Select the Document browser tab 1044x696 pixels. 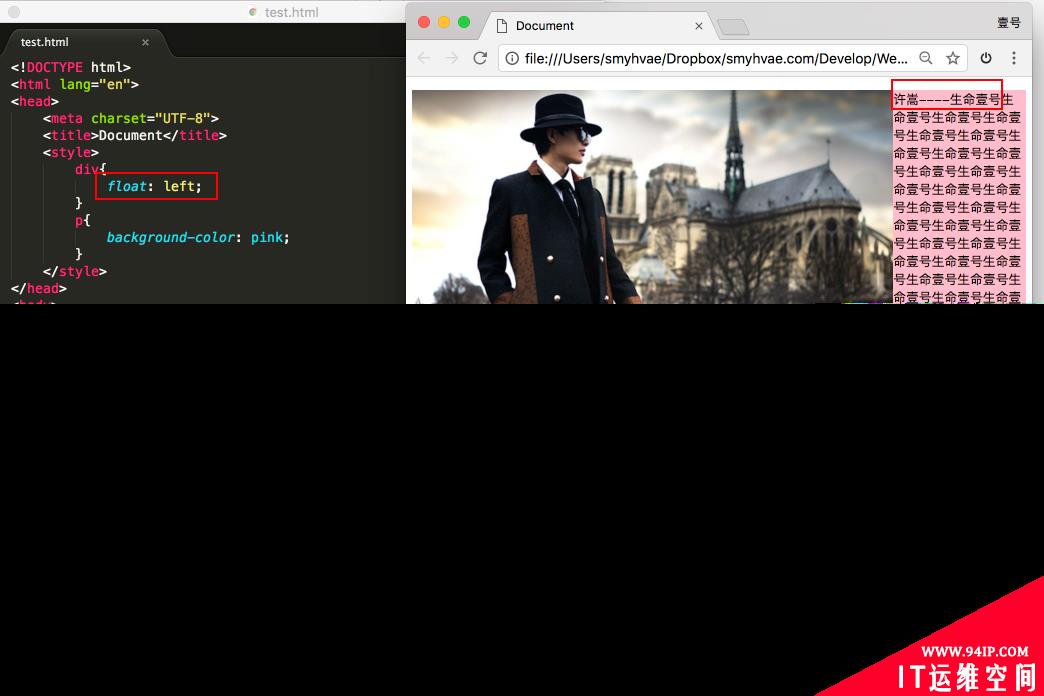[x=599, y=26]
